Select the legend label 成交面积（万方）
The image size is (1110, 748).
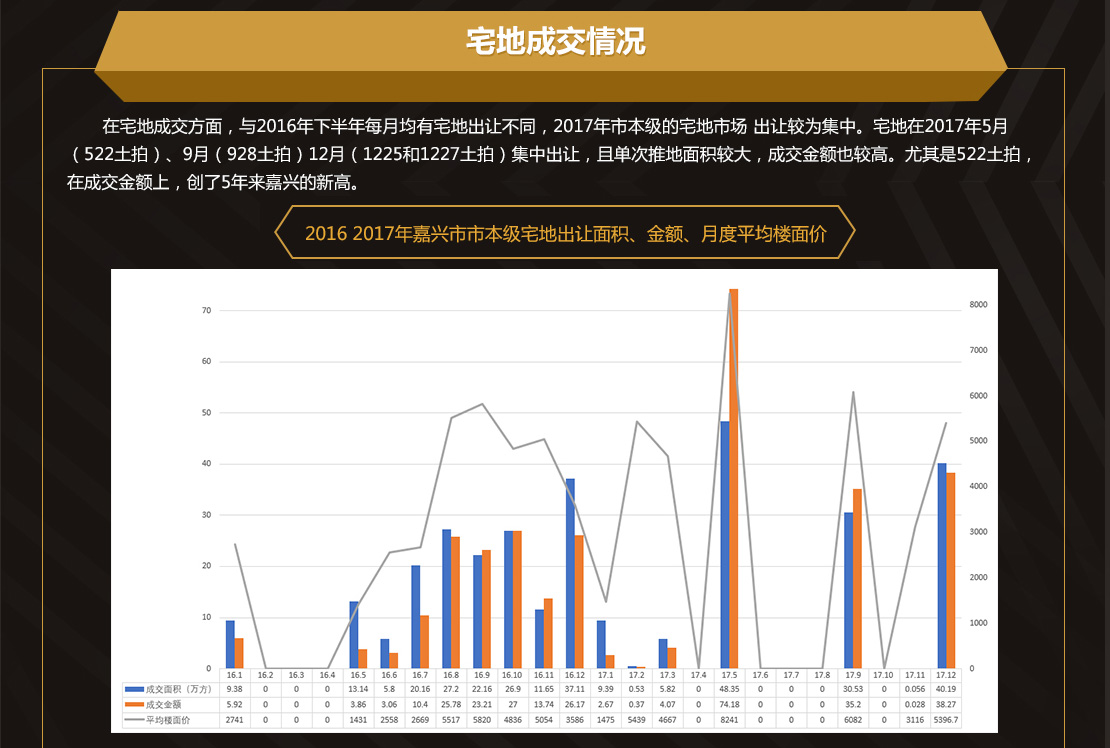pyautogui.click(x=178, y=689)
